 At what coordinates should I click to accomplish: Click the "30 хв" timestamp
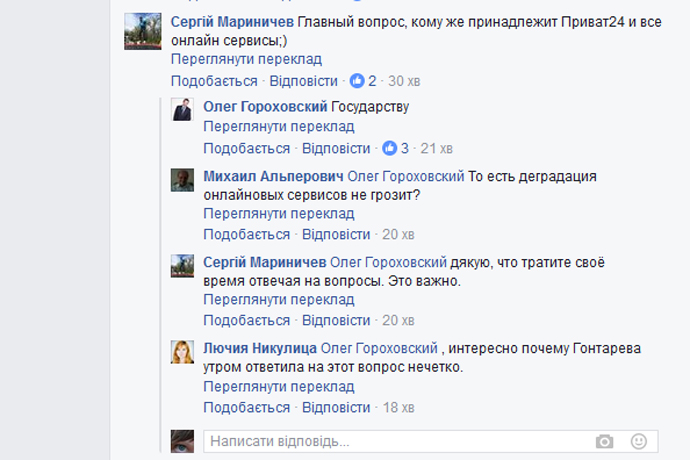point(403,81)
